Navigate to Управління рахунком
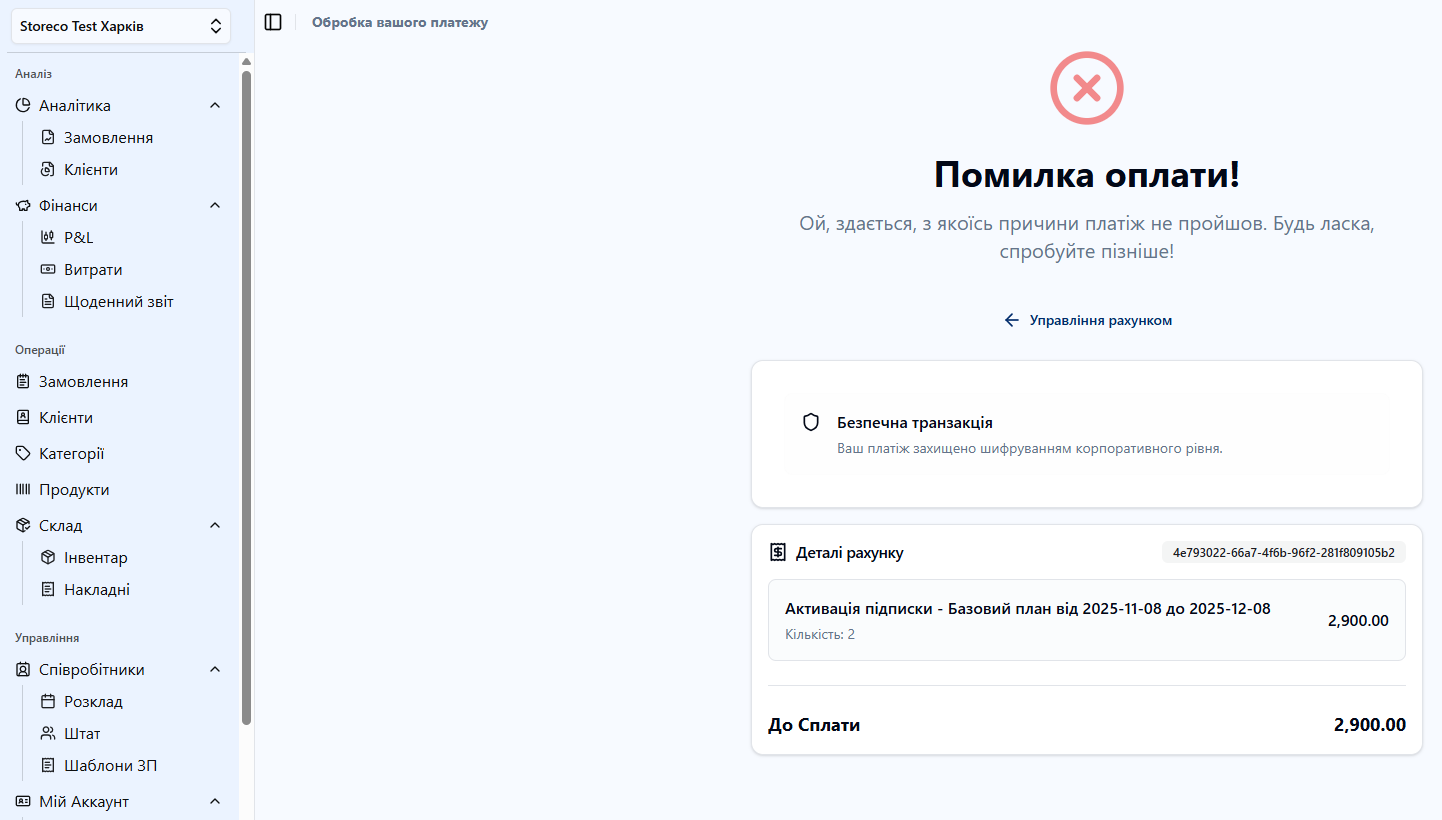The width and height of the screenshot is (1442, 820). (x=1087, y=320)
